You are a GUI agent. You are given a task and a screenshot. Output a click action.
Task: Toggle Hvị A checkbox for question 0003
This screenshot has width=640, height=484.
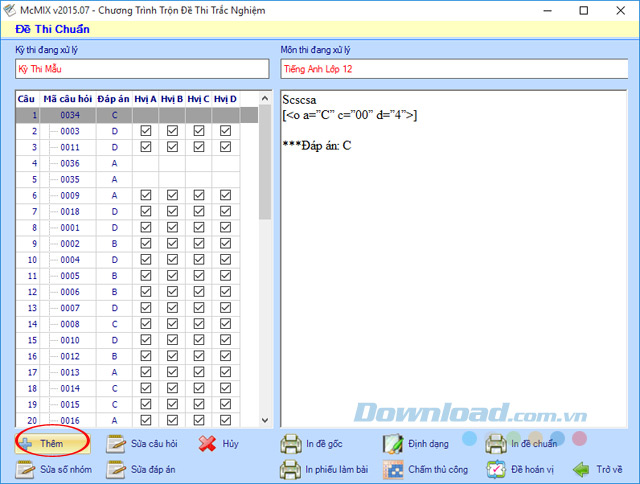145,131
